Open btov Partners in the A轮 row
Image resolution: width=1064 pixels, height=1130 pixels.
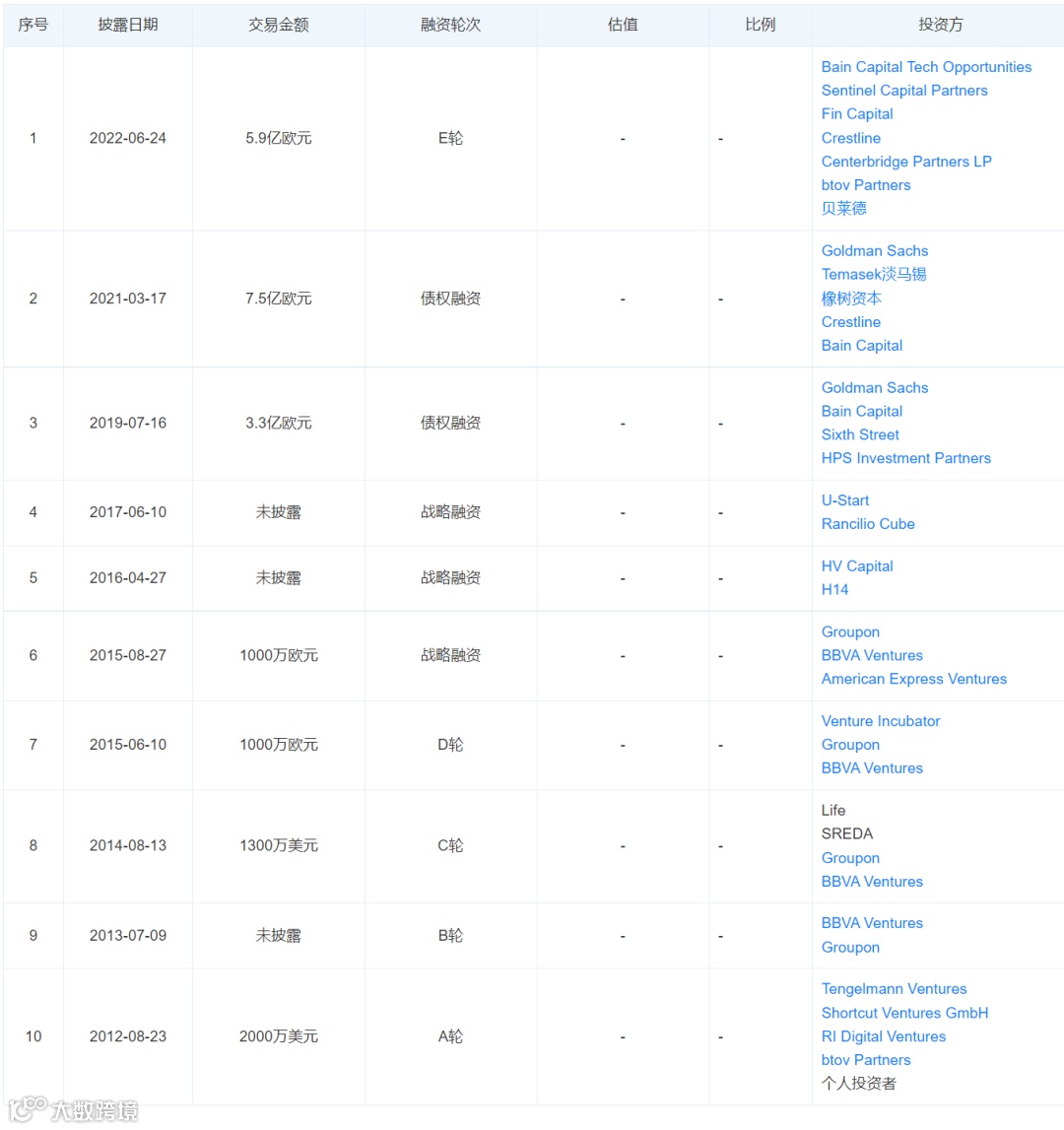coord(866,1060)
